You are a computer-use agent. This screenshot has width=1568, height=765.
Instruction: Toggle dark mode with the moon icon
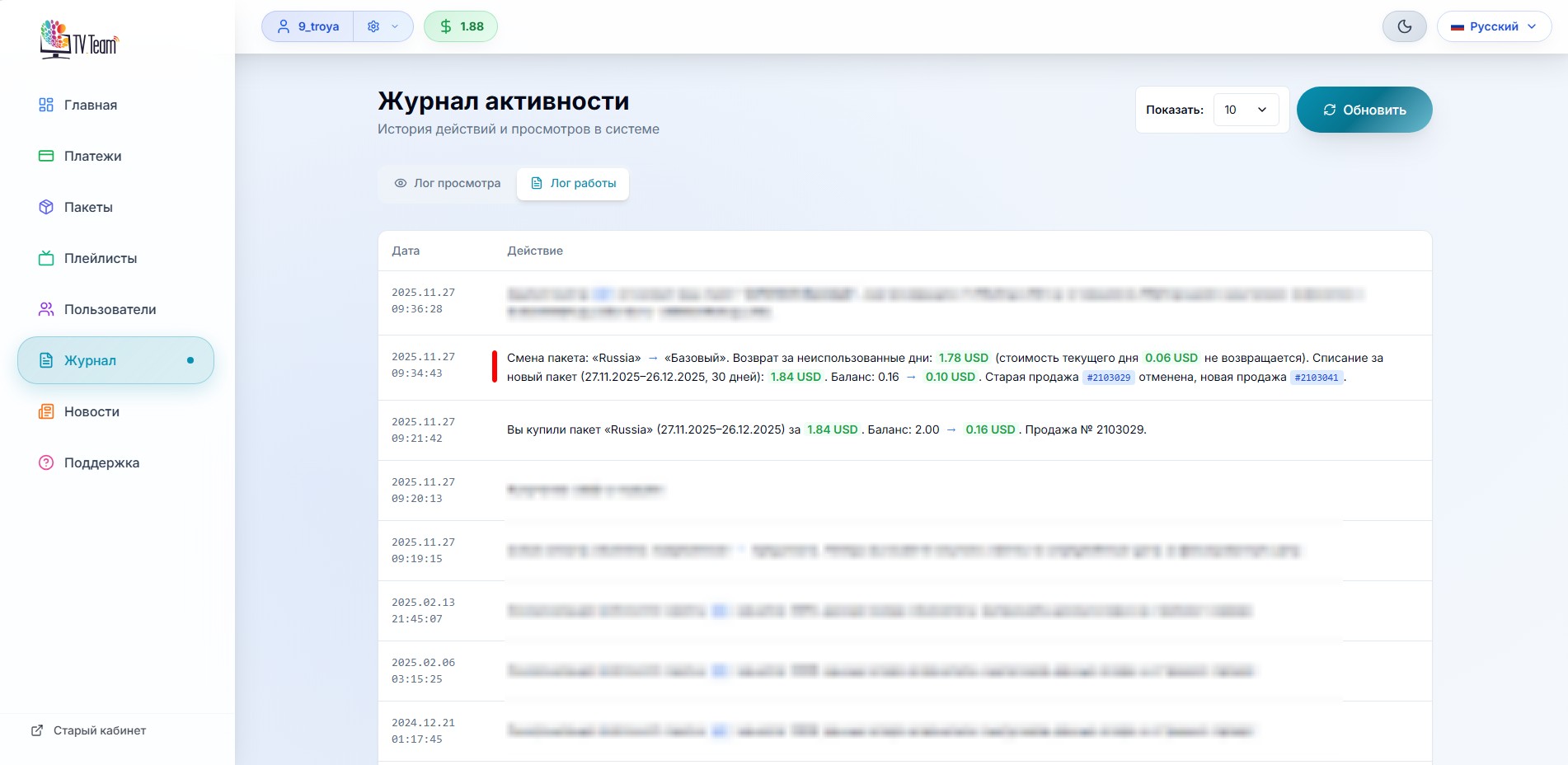click(1404, 26)
